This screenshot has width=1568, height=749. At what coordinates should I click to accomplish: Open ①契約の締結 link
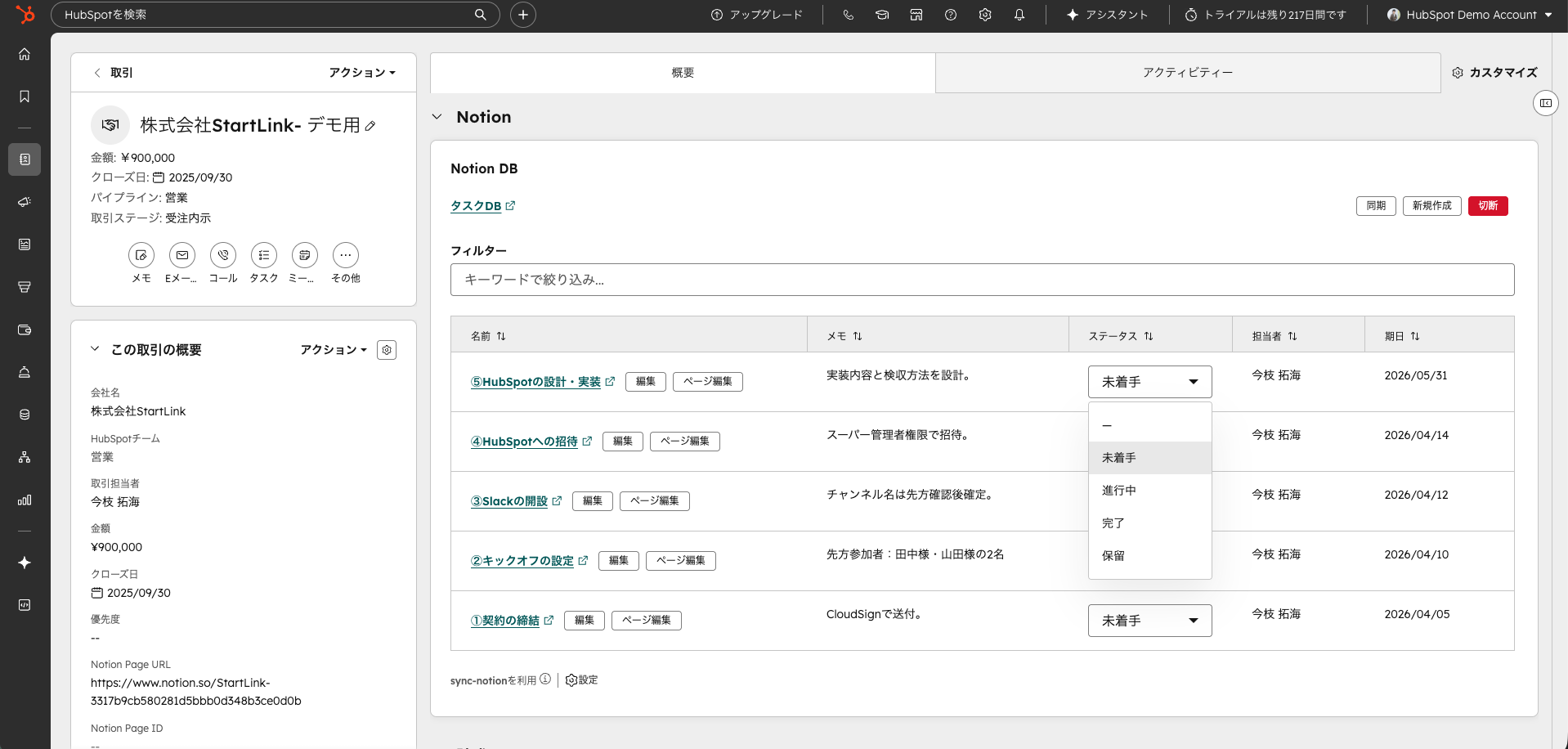512,621
